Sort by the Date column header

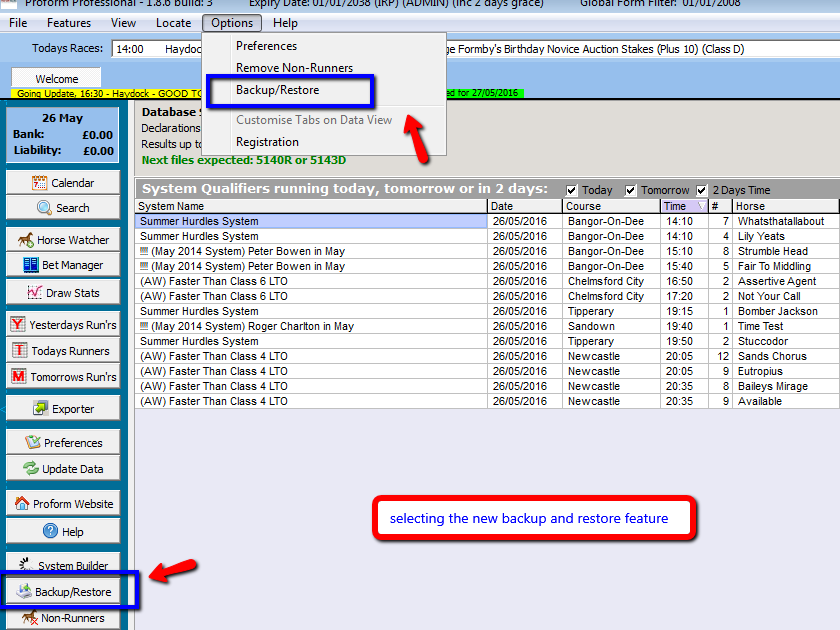(x=524, y=206)
